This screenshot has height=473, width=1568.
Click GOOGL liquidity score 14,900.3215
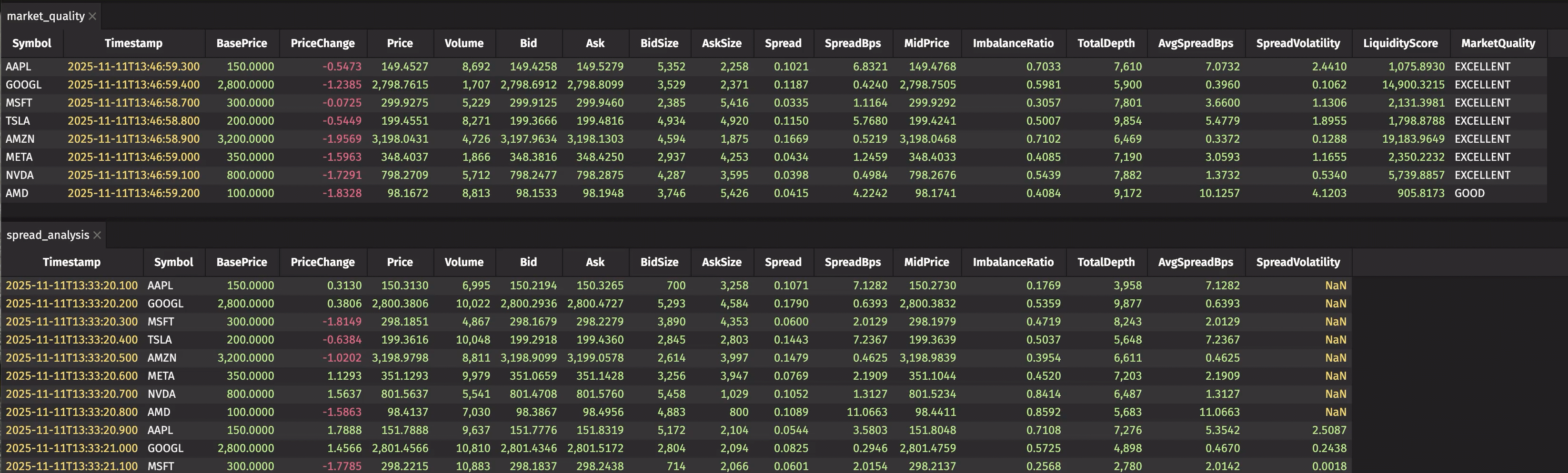tap(1412, 85)
